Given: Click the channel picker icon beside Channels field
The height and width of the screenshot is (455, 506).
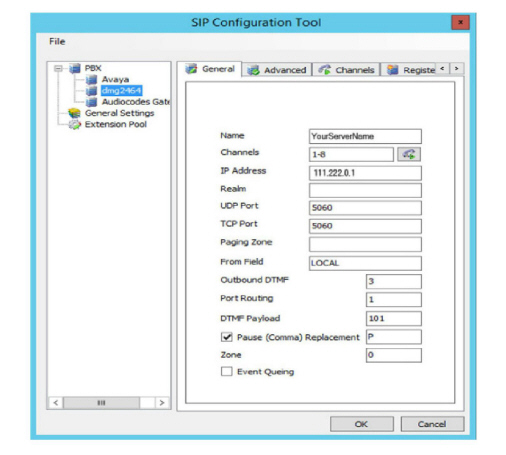Looking at the screenshot, I should click(x=409, y=154).
